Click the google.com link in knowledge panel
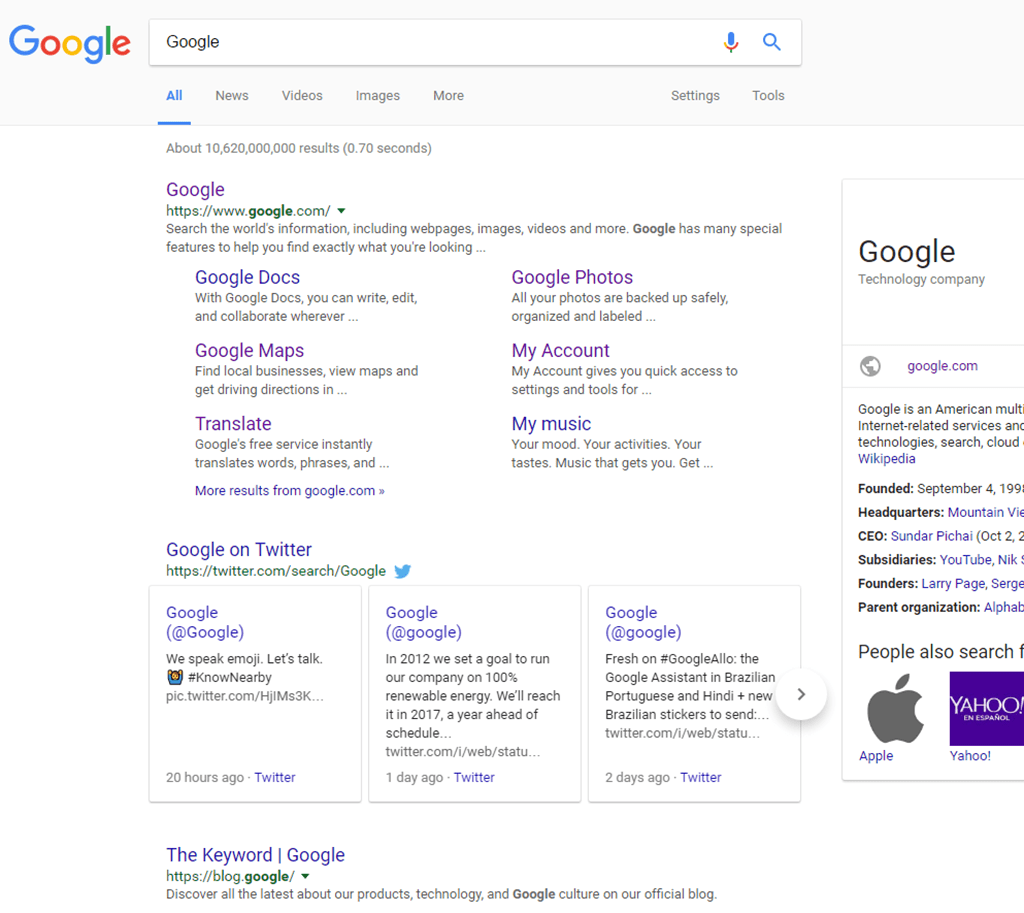 click(942, 366)
